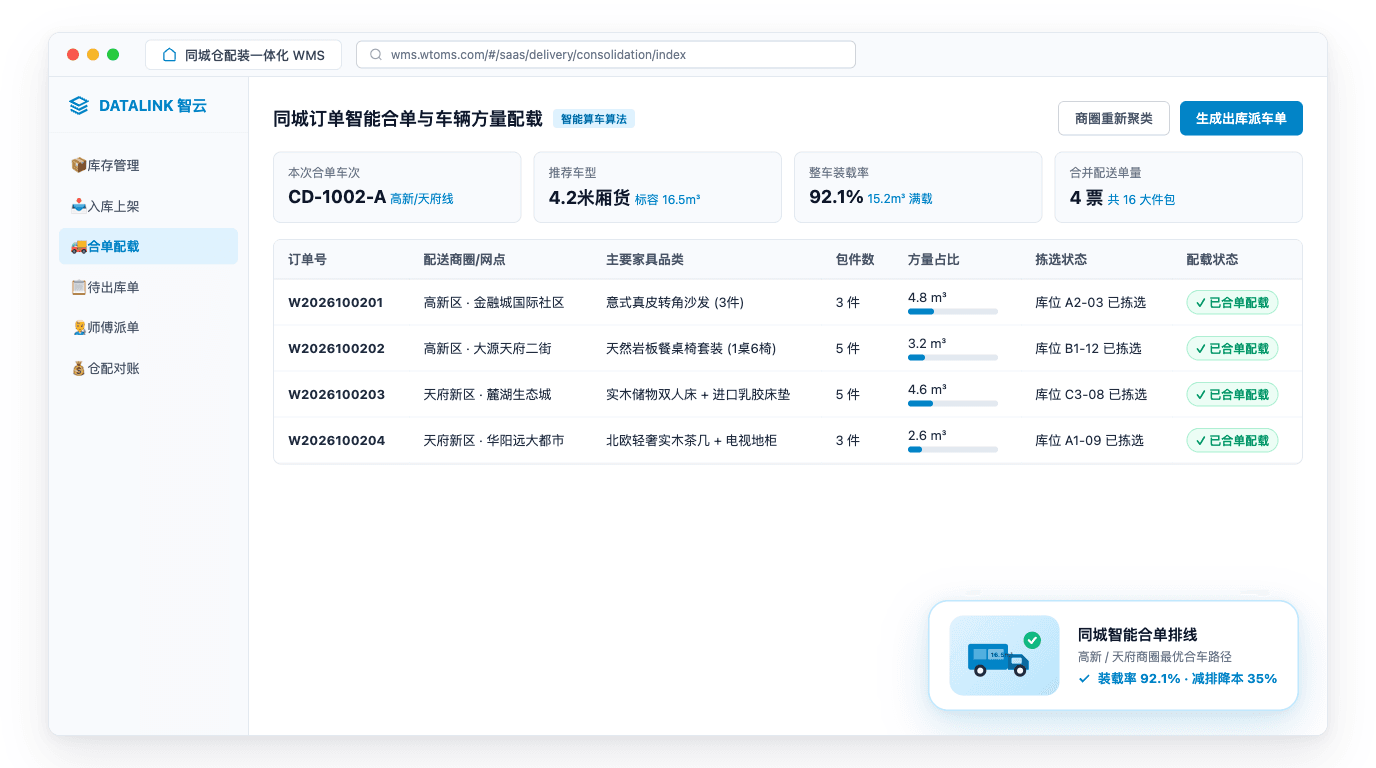Click the worker icon beside 师傅派单

click(x=78, y=327)
